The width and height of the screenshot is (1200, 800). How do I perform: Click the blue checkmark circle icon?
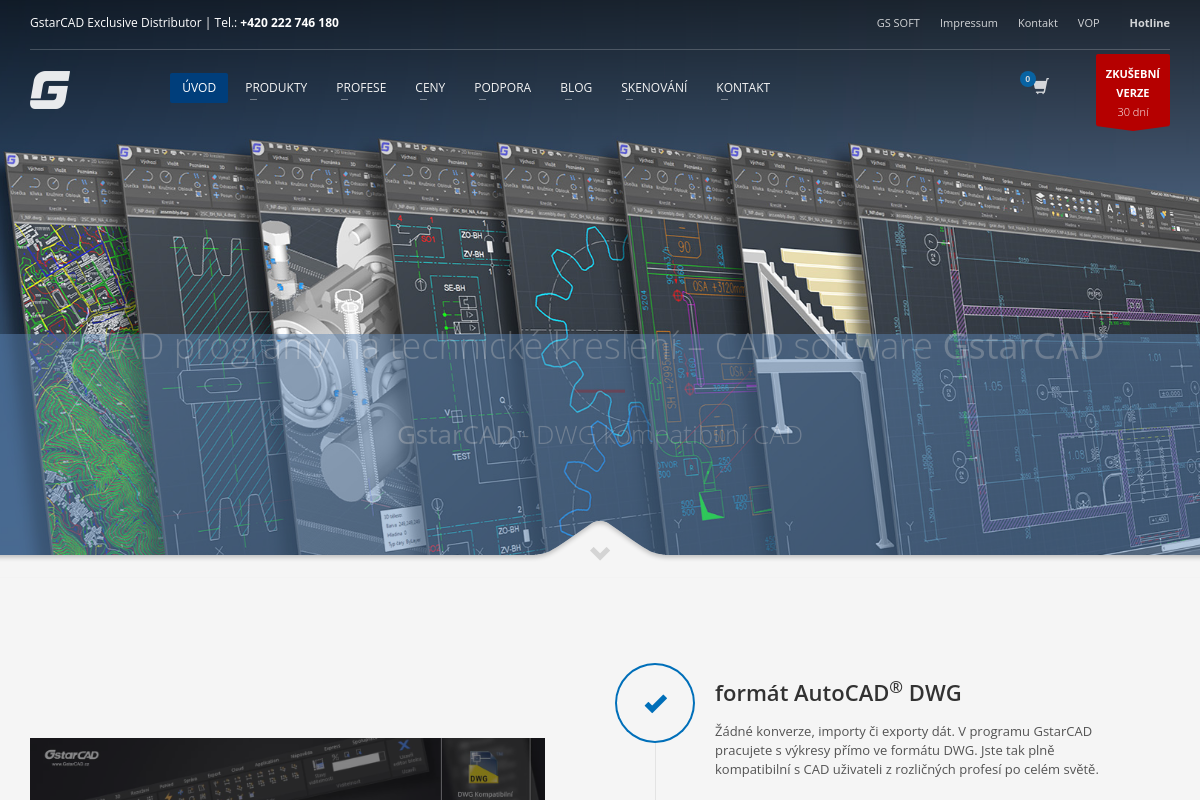click(x=655, y=703)
